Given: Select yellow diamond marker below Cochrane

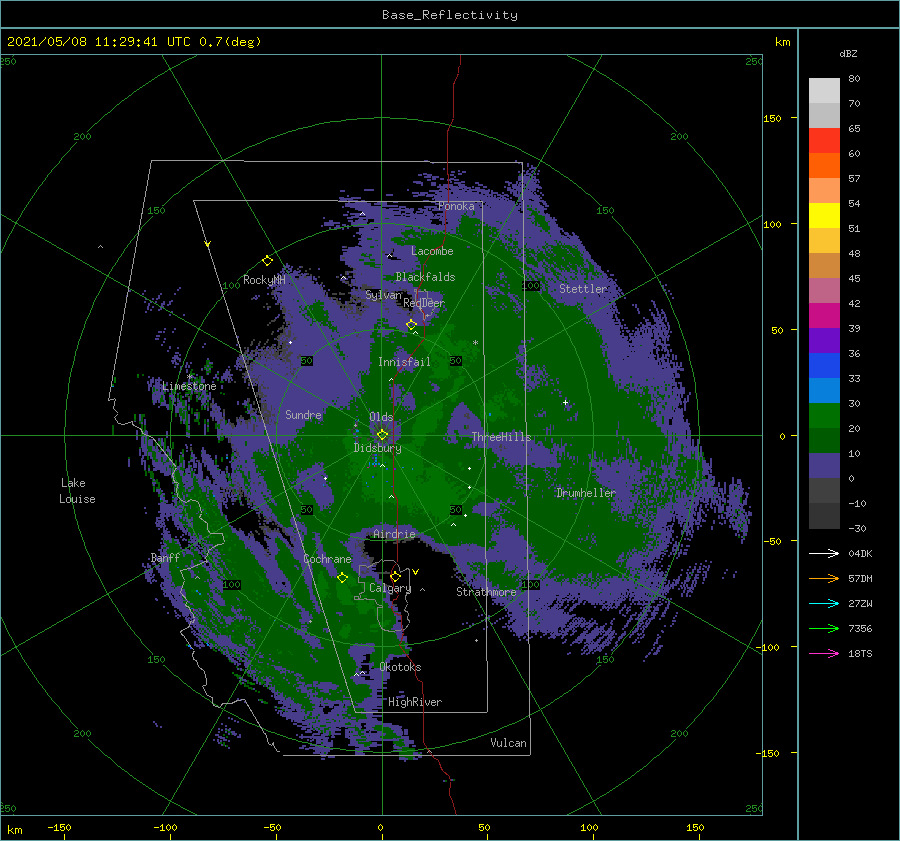Looking at the screenshot, I should tap(342, 578).
